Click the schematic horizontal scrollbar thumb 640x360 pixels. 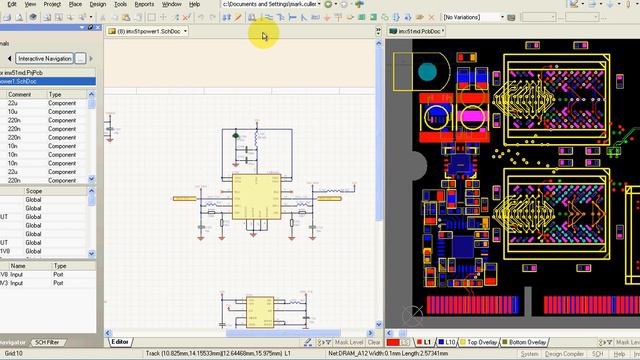(x=283, y=333)
